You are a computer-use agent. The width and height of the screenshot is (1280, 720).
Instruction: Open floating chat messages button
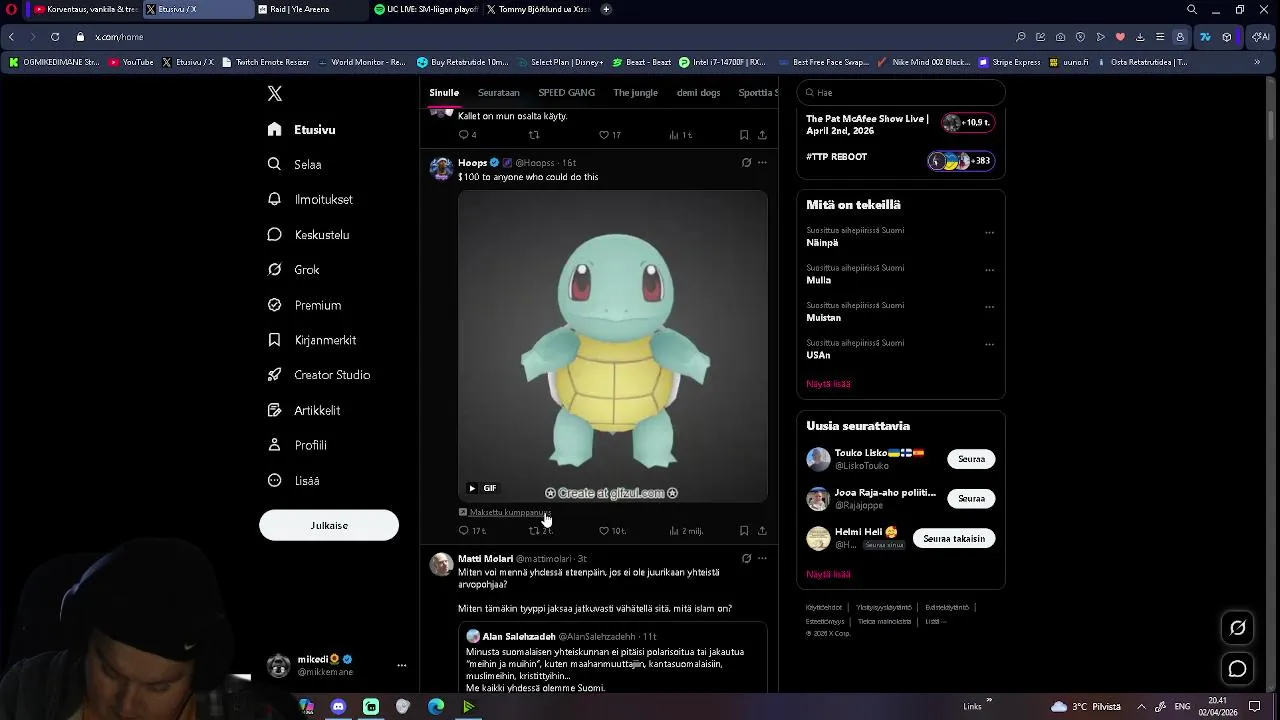point(1238,669)
